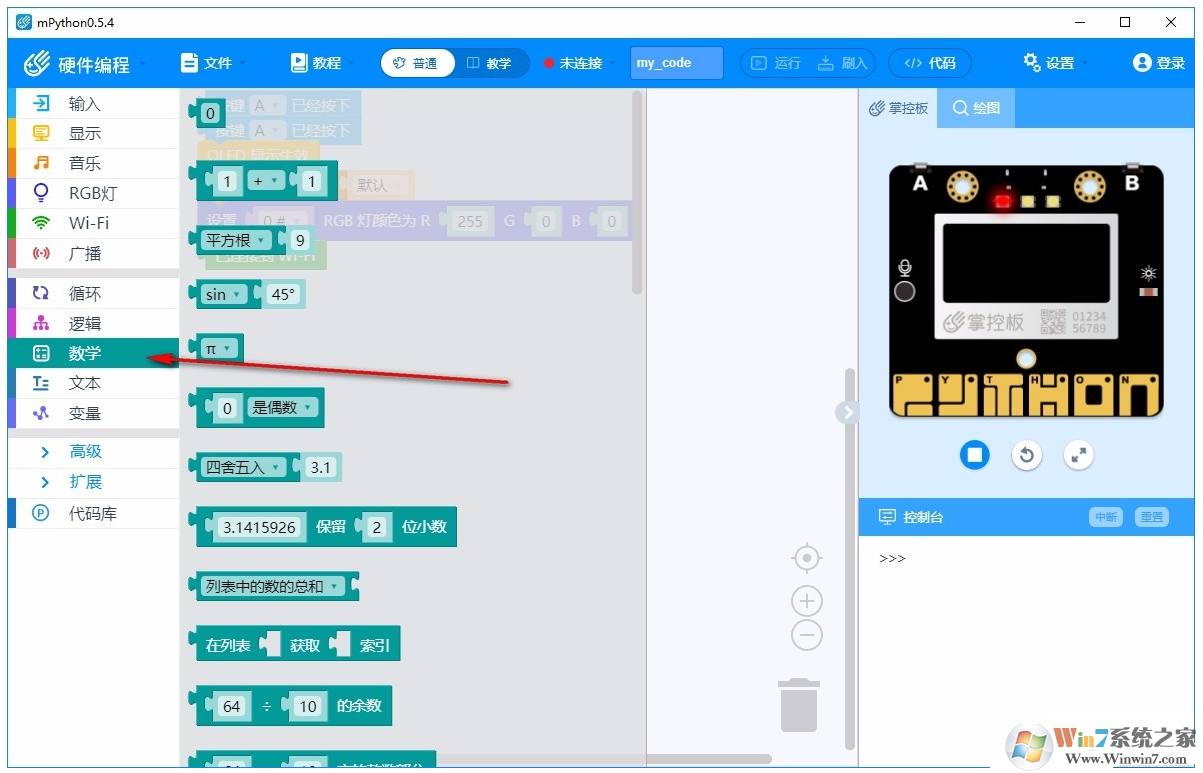The image size is (1203, 773).
Task: Select the 输入 (Input) category icon
Action: (84, 102)
